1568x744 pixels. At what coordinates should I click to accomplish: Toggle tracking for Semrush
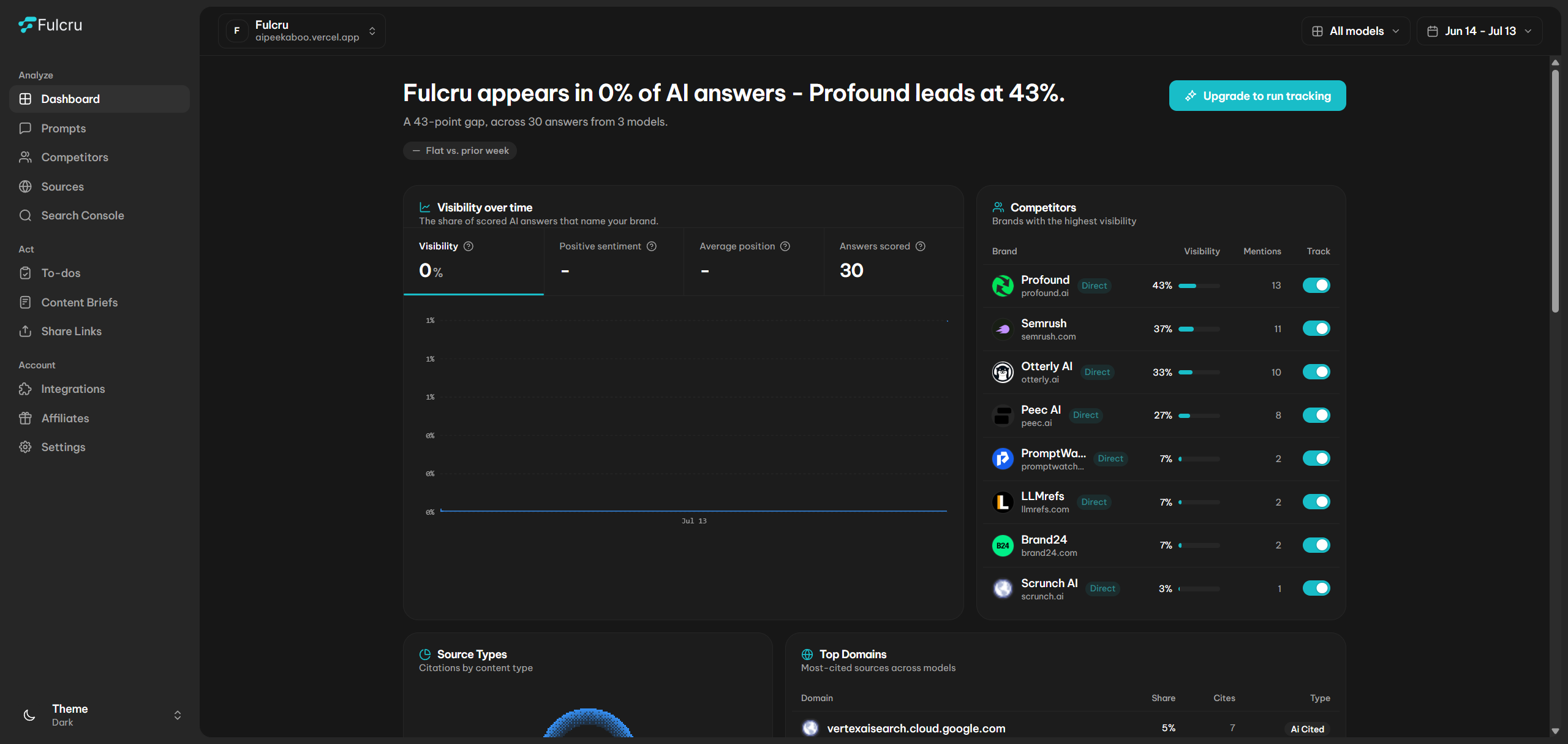[x=1316, y=328]
